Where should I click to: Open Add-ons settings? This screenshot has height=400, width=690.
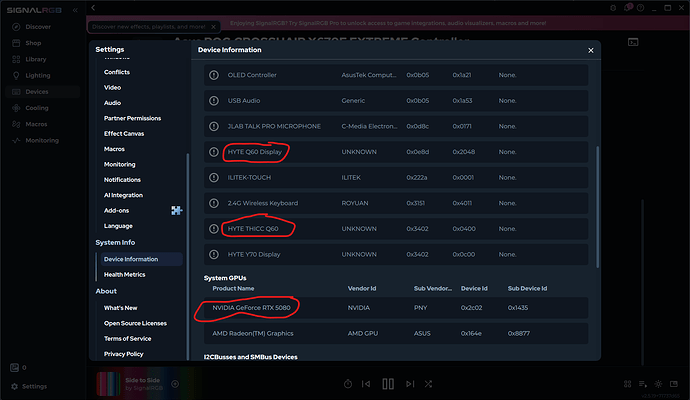(x=117, y=211)
